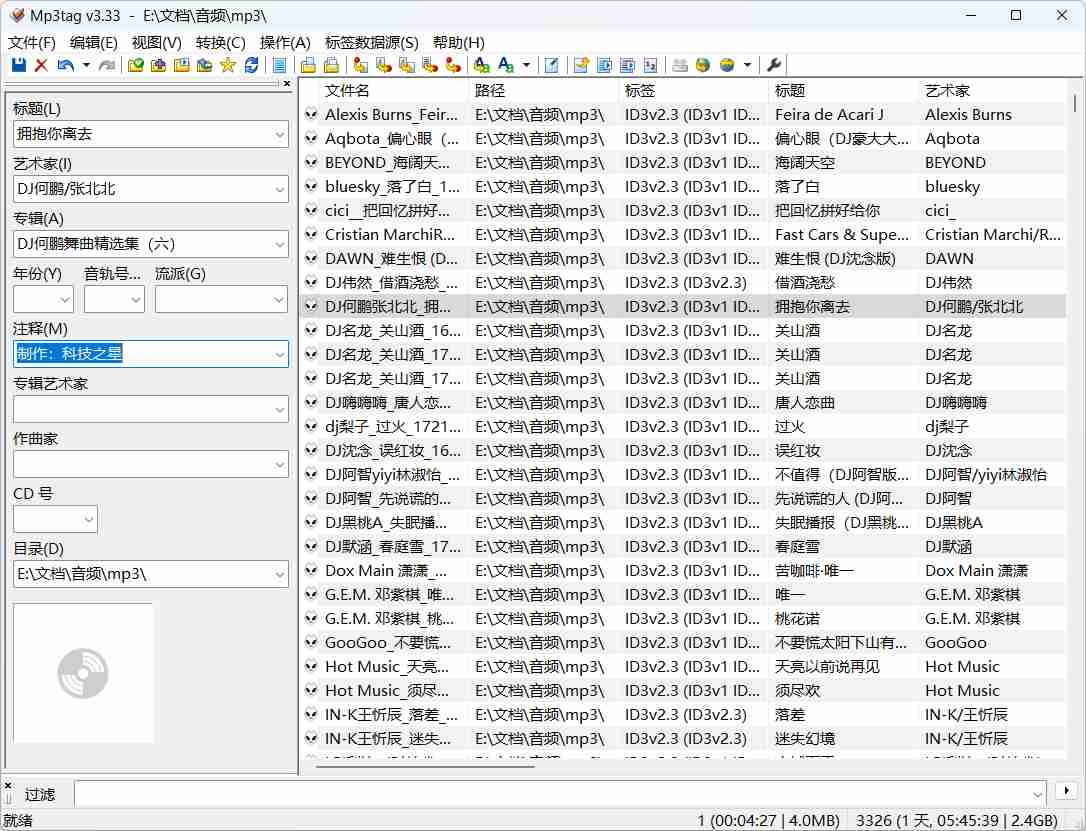Open options with the wrench icon

pyautogui.click(x=774, y=65)
